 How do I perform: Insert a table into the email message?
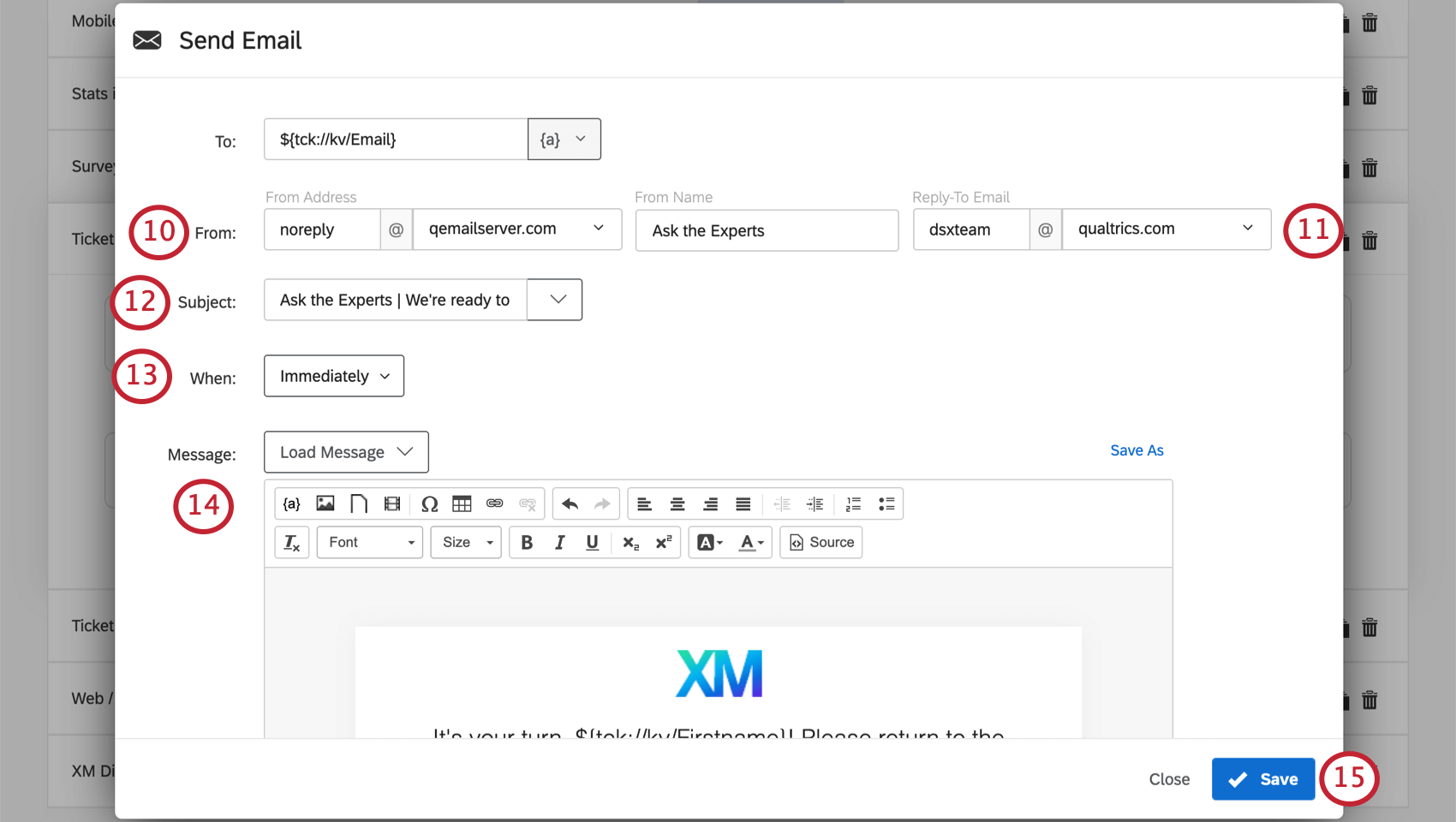click(x=462, y=503)
